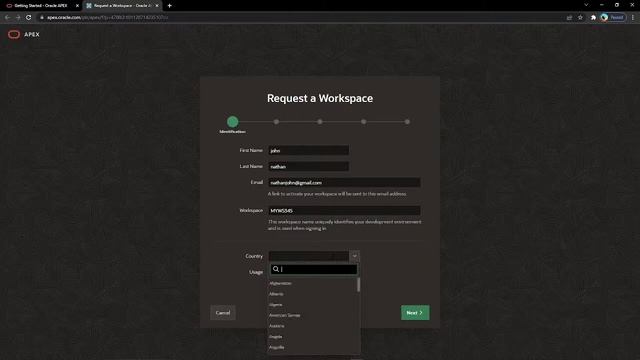Click the Country combo box field
This screenshot has height=360, width=640.
309,256
